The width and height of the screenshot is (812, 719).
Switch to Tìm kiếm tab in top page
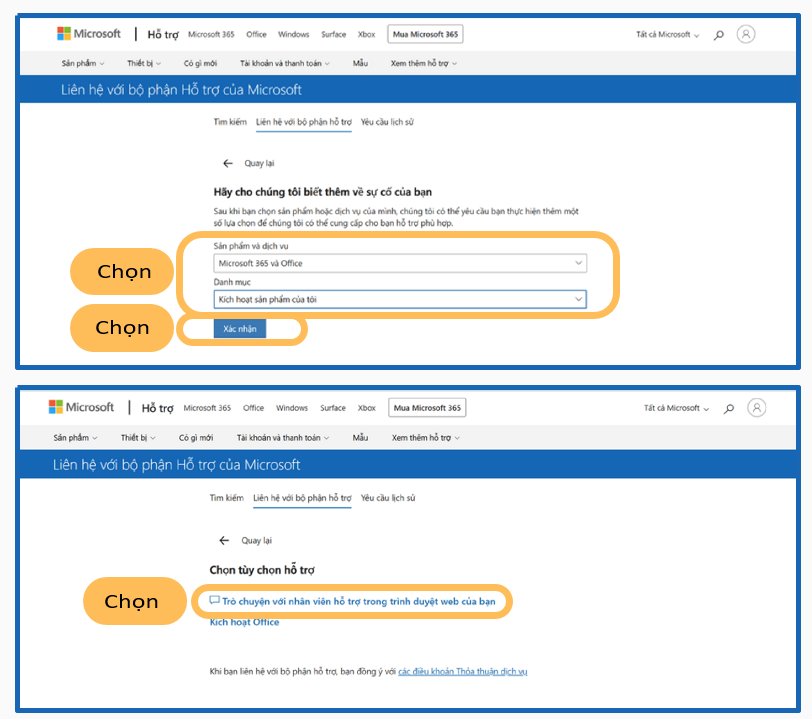230,122
